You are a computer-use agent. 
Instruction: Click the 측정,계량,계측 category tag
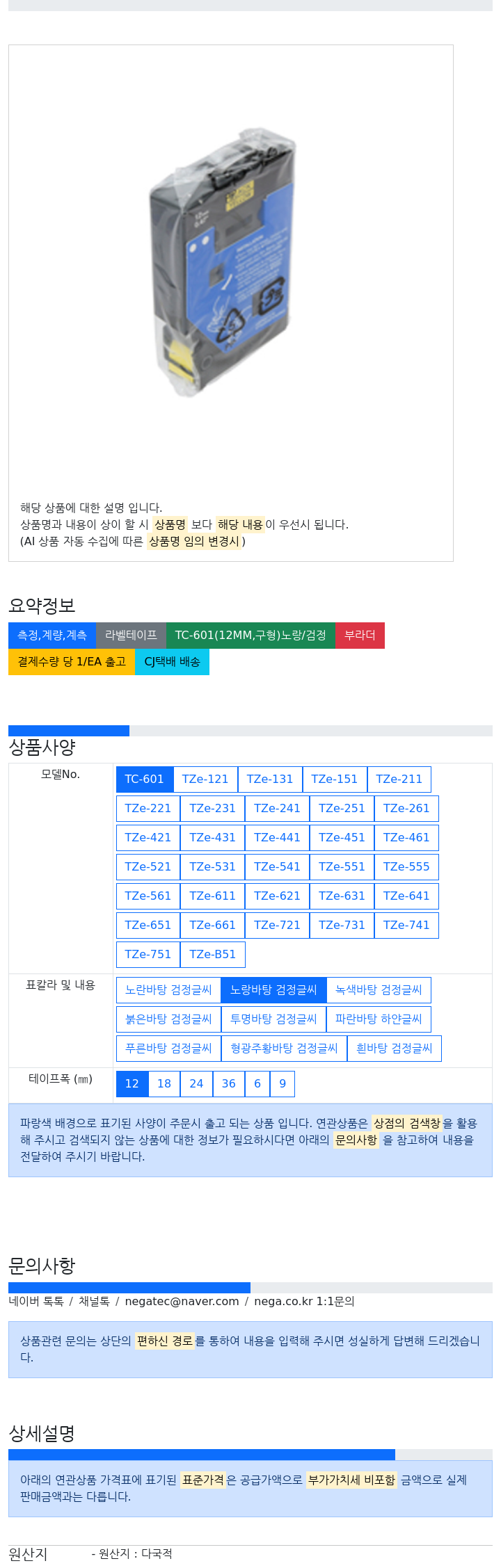point(52,636)
